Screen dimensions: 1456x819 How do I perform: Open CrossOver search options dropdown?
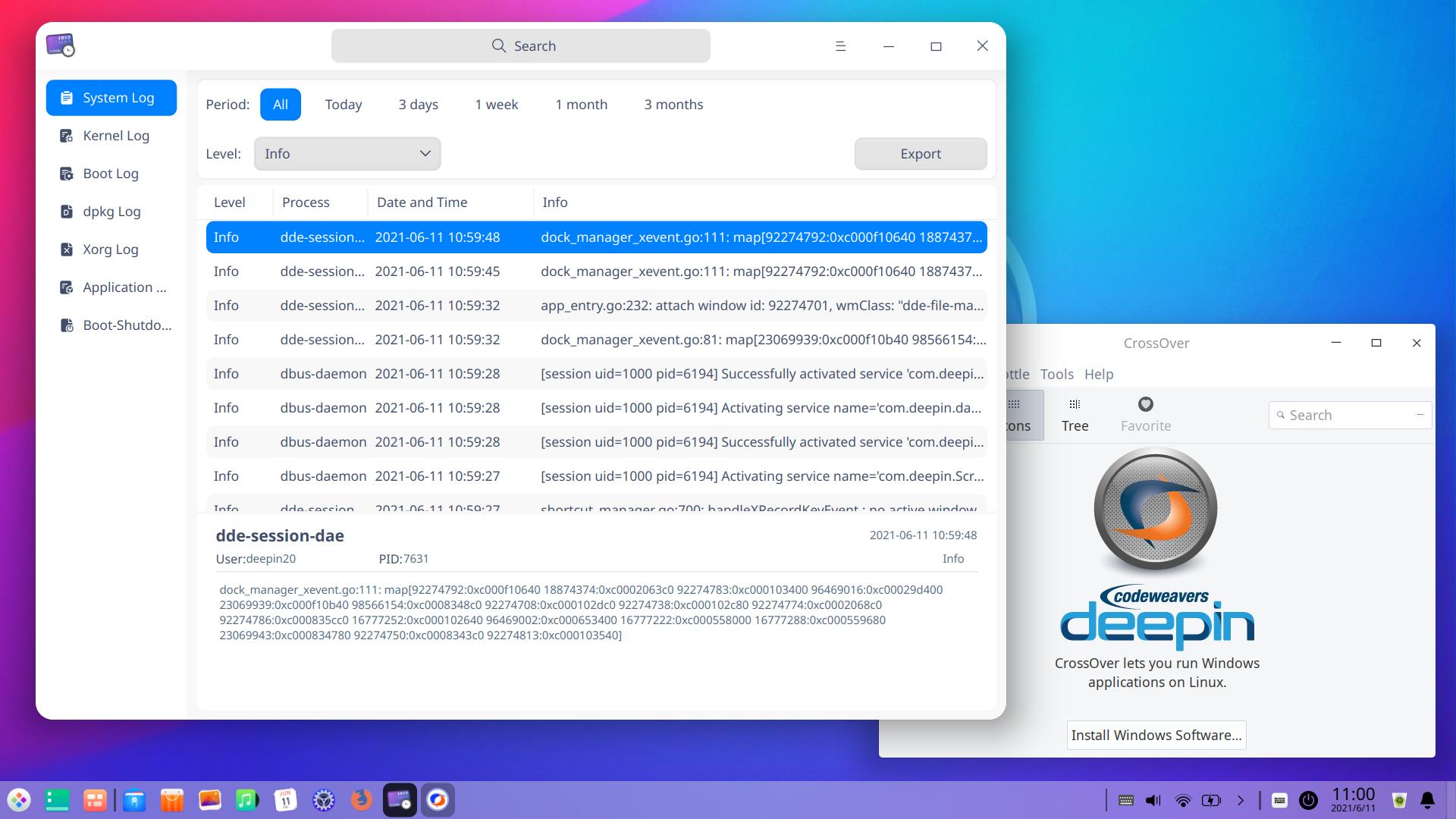point(1420,415)
